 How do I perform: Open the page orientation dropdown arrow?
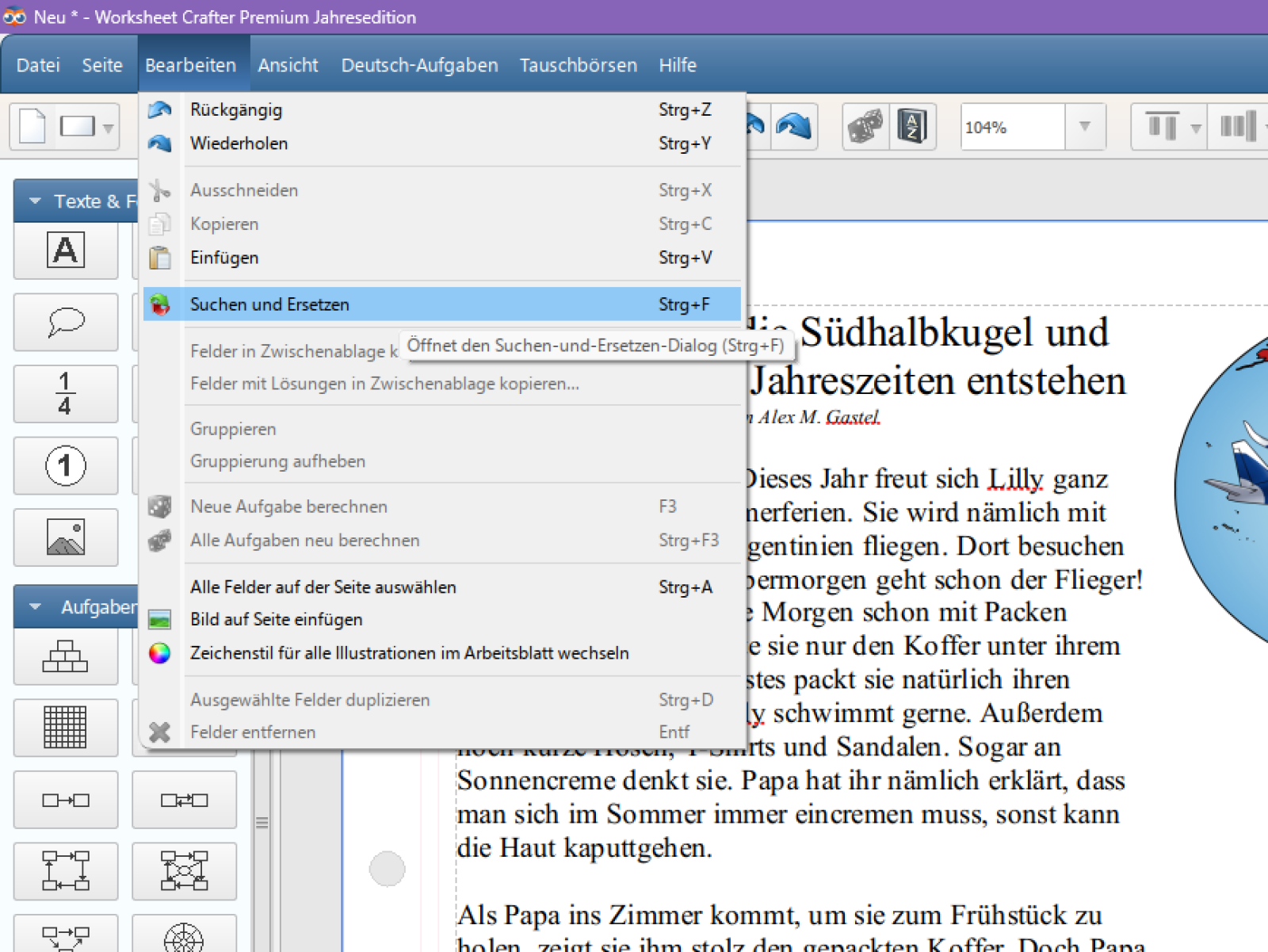coord(108,128)
